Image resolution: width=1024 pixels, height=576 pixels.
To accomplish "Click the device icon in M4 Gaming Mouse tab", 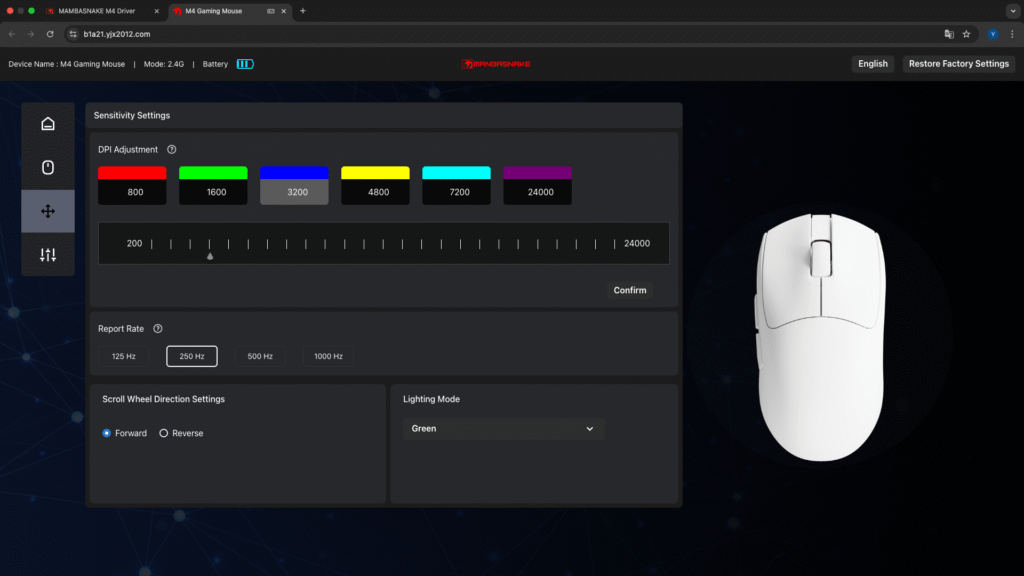I will [x=270, y=11].
